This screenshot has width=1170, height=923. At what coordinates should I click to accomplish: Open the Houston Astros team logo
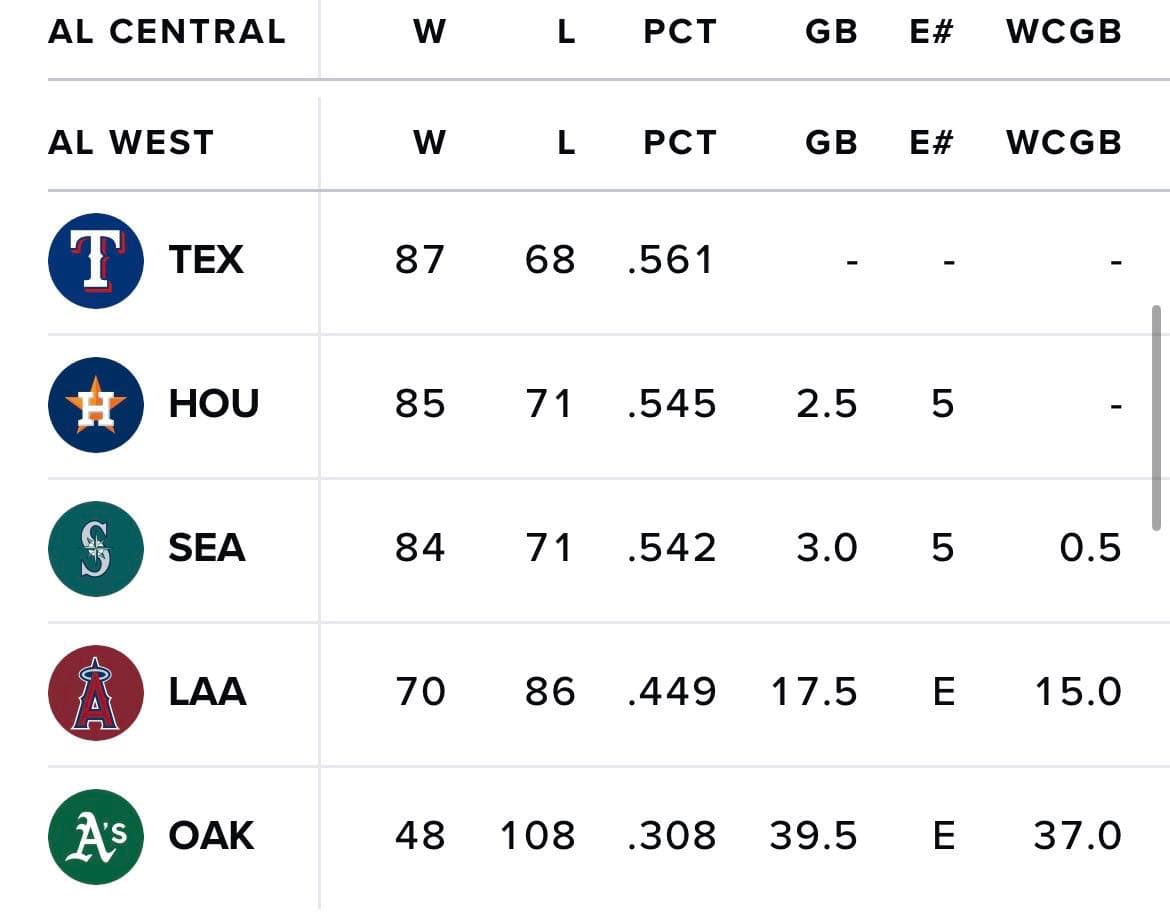96,404
